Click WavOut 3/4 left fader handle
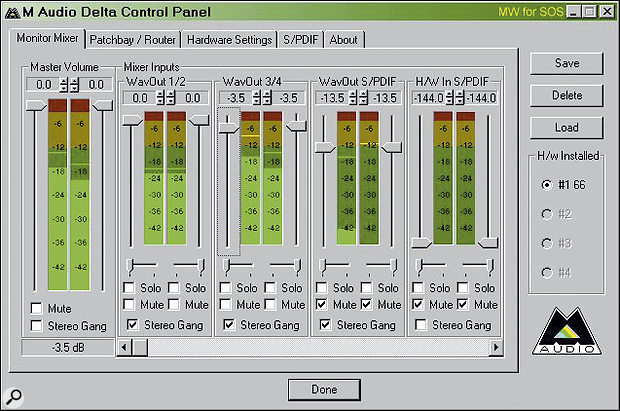This screenshot has width=620, height=411. tap(229, 127)
